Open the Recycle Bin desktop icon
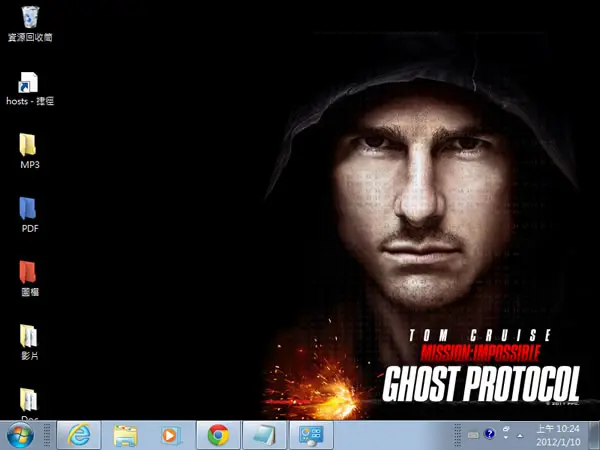 tap(30, 24)
